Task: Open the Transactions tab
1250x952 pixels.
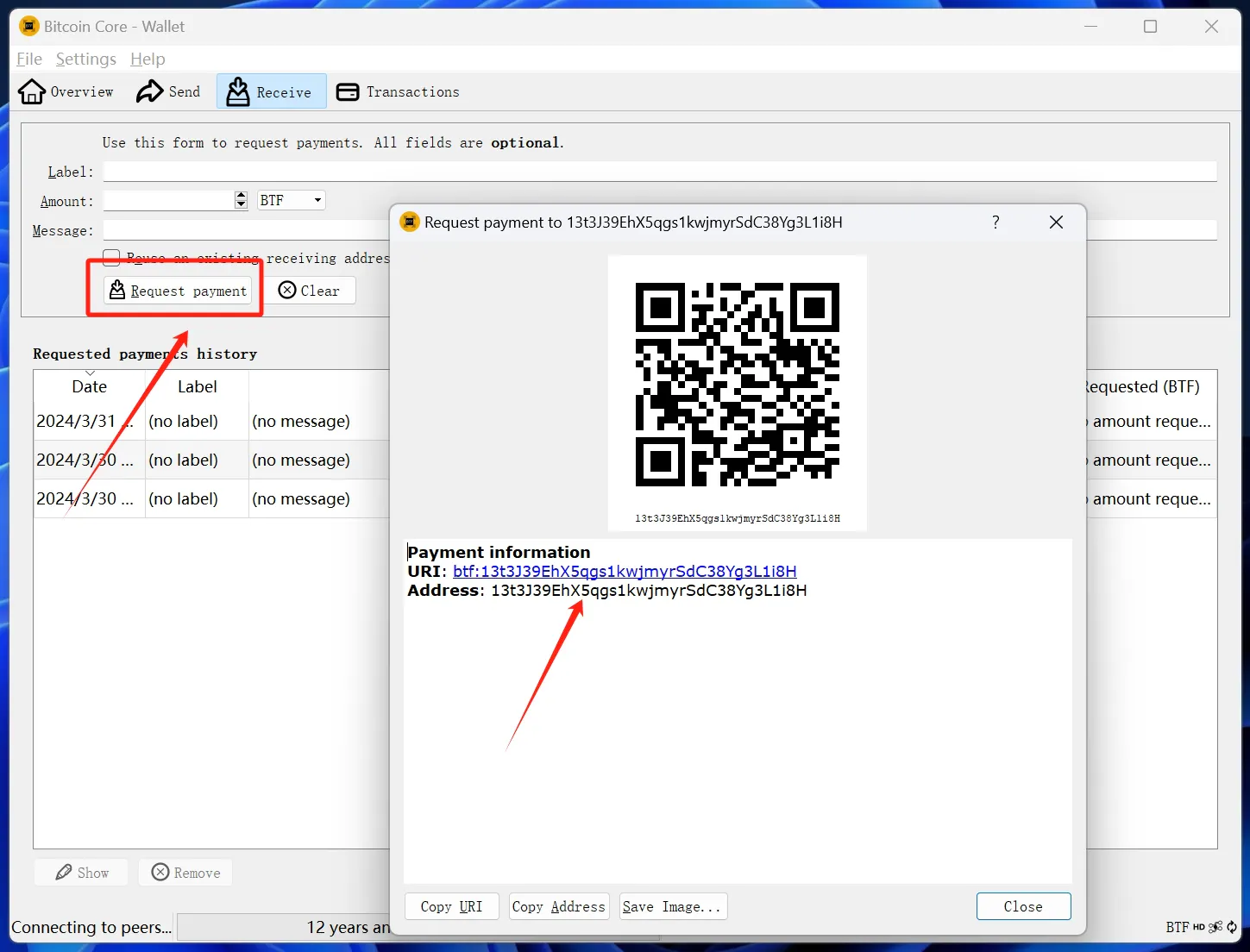Action: [x=398, y=91]
